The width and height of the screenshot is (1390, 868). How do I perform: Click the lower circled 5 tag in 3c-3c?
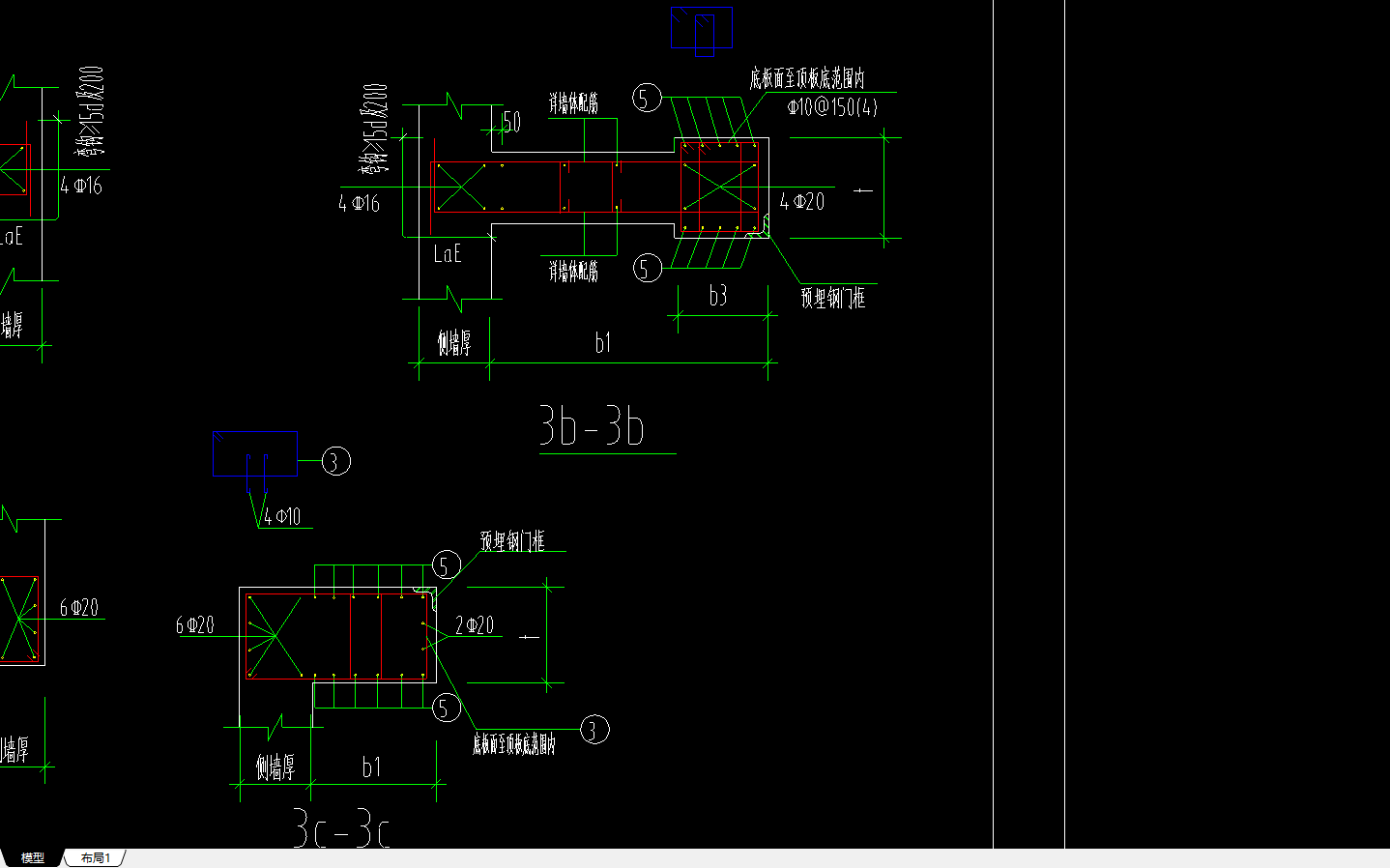tap(446, 708)
